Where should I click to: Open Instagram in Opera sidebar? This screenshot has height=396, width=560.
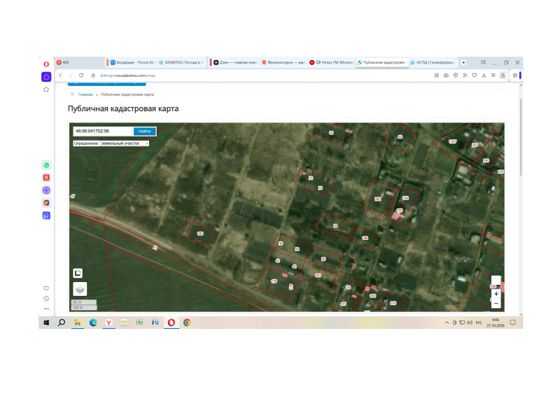pos(46,202)
